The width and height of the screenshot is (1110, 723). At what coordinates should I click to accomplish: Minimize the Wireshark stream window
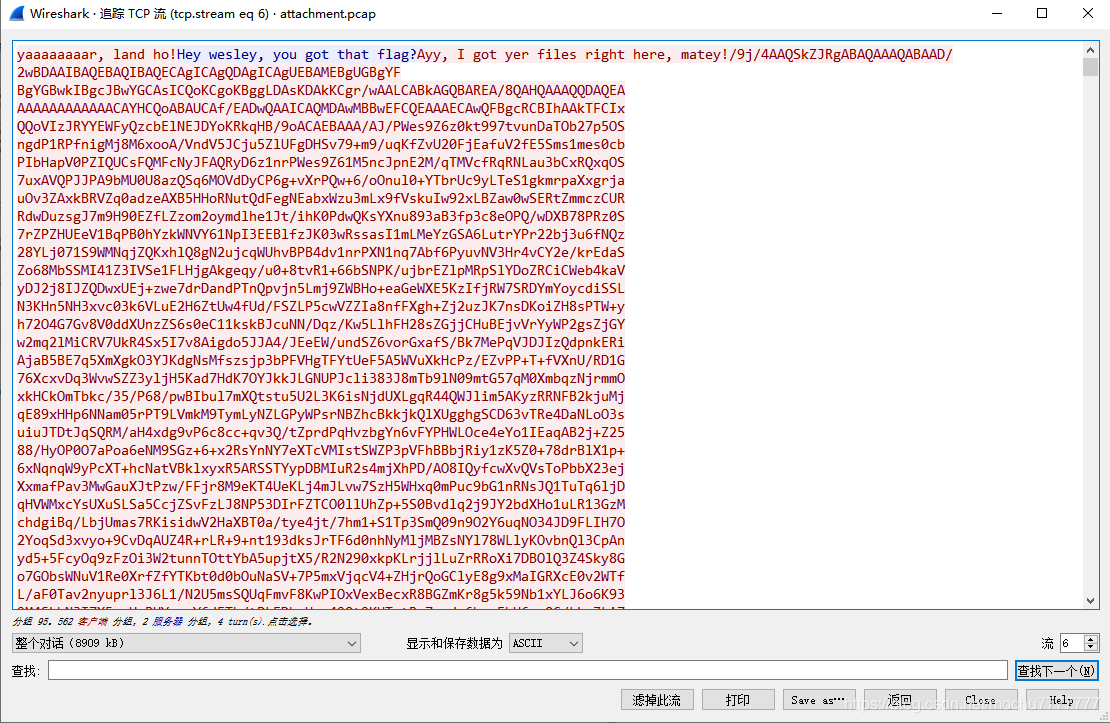[997, 13]
